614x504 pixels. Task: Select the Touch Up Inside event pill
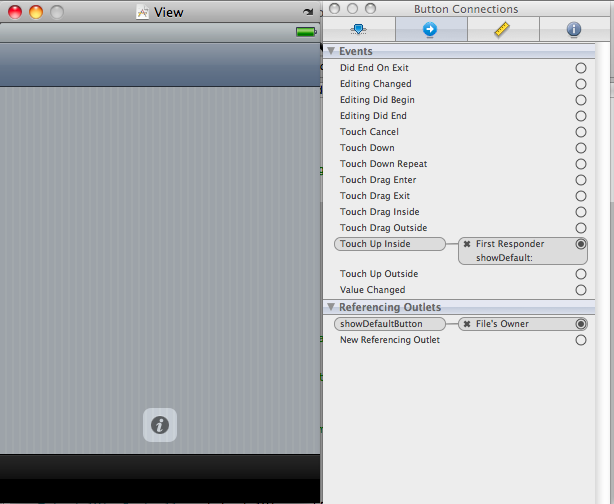tap(390, 244)
